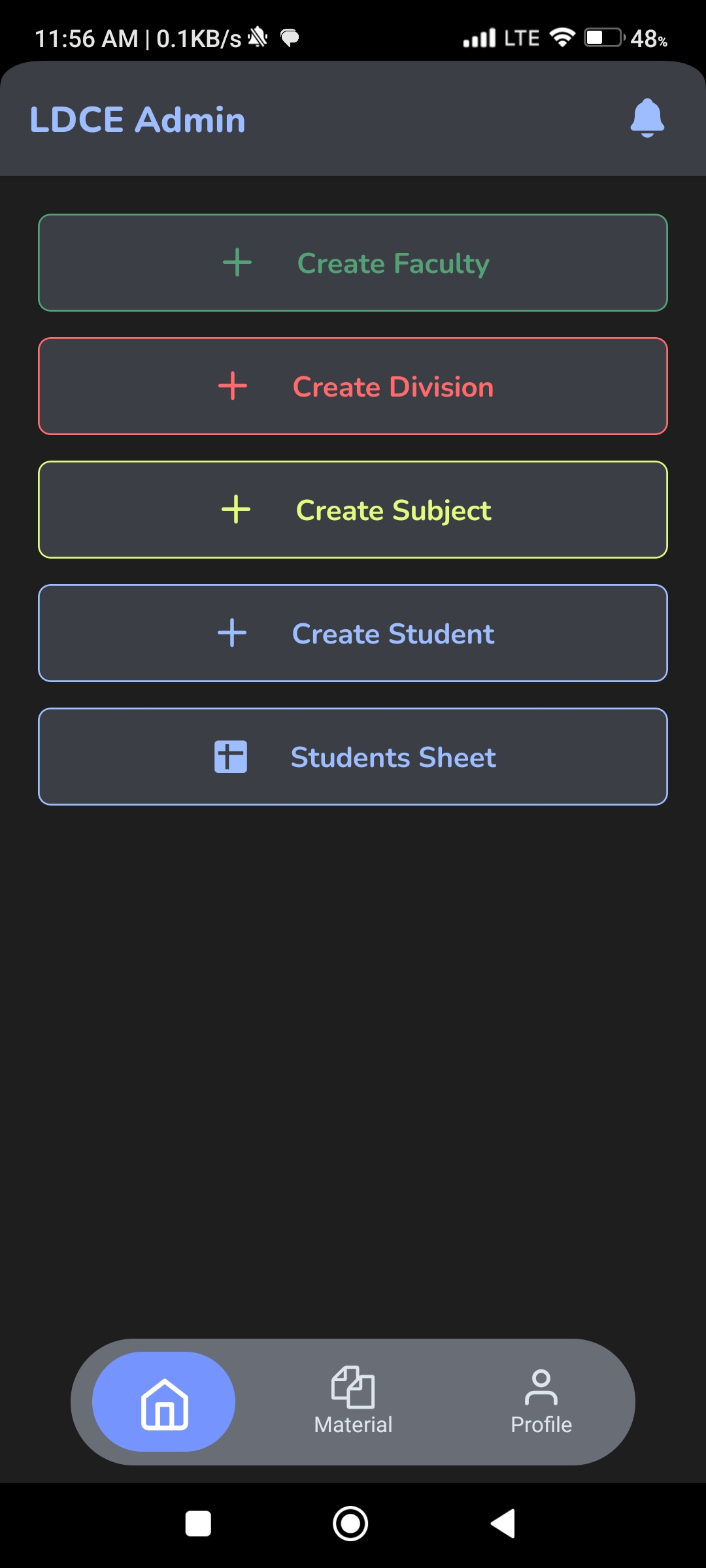Click the Create Subject text

coord(394,511)
